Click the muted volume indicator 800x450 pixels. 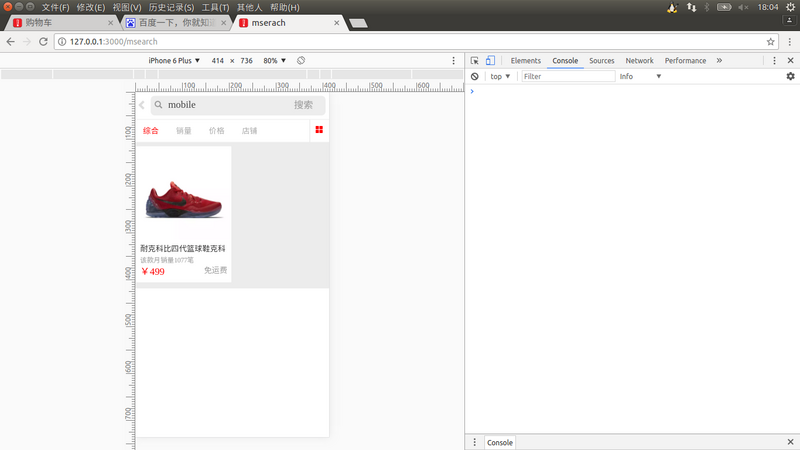tap(743, 7)
